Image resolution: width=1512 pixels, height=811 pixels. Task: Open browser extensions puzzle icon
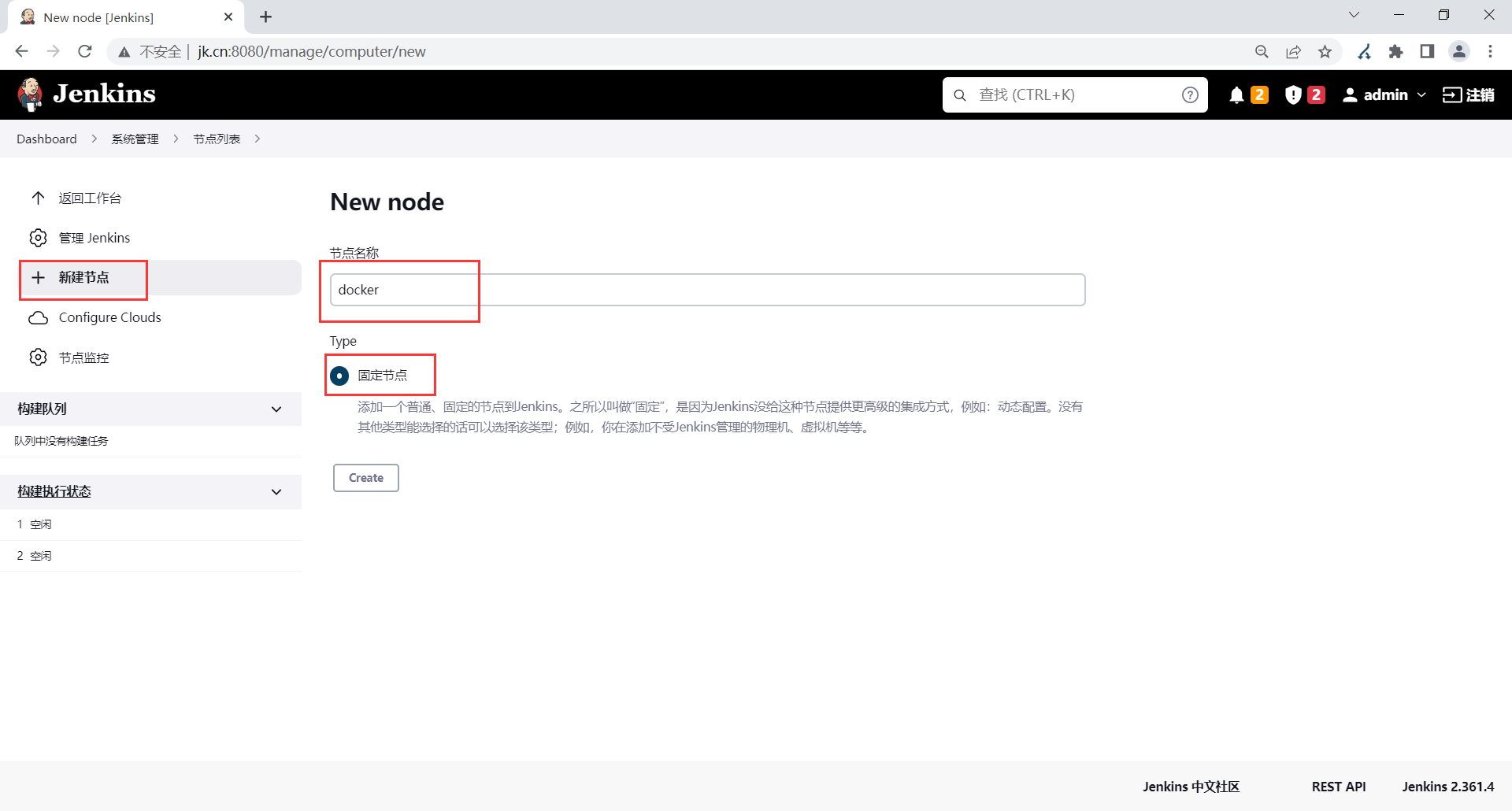tap(1395, 51)
